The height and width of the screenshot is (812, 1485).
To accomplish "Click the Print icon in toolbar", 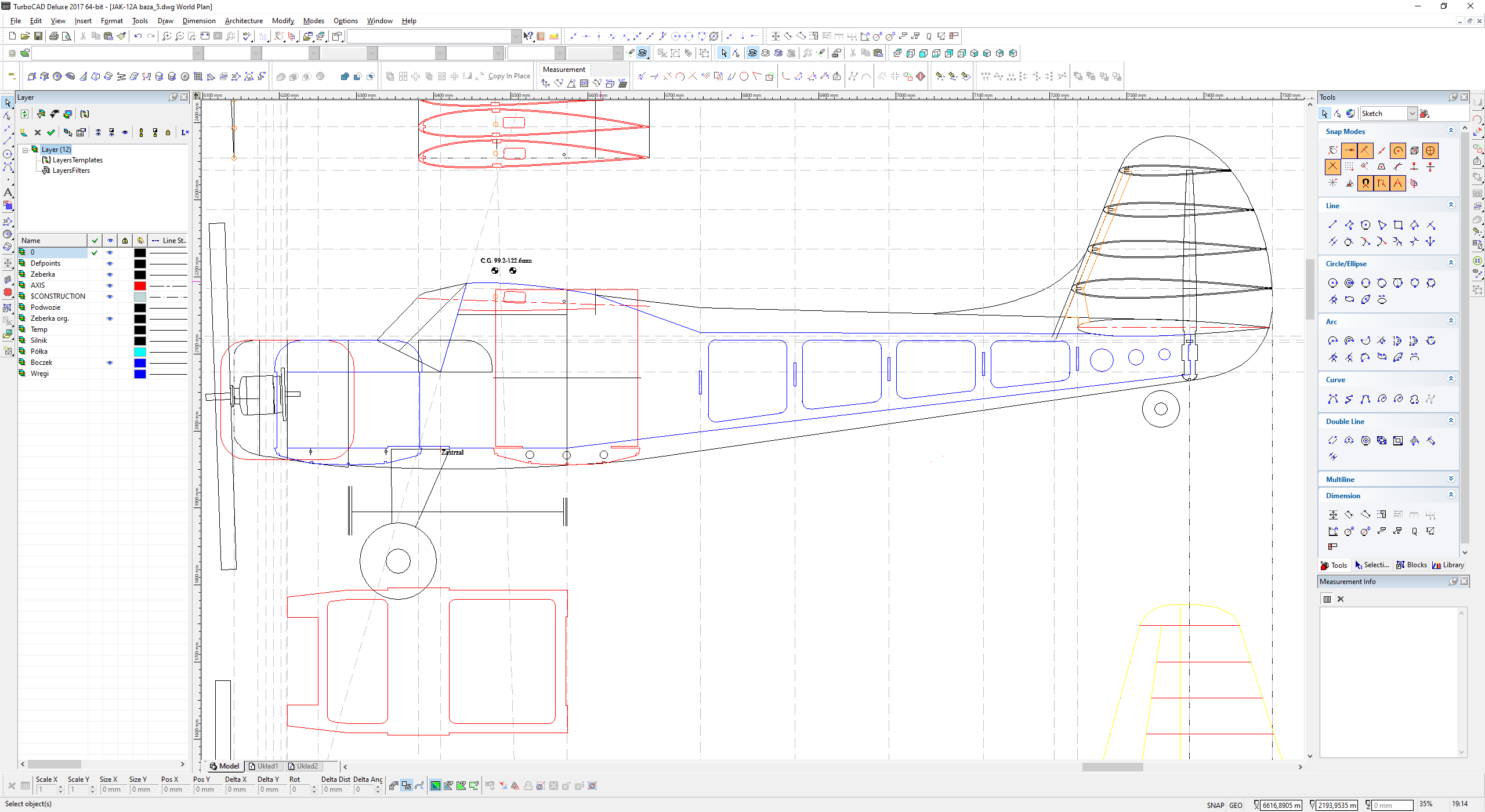I will point(54,36).
